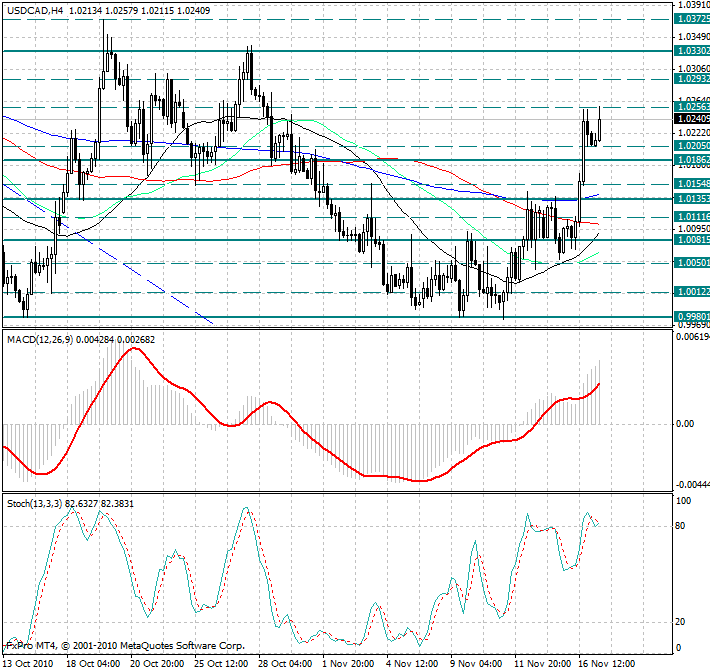710x671 pixels.
Task: Select the 1 Nov 20:00 time label
Action: (349, 663)
